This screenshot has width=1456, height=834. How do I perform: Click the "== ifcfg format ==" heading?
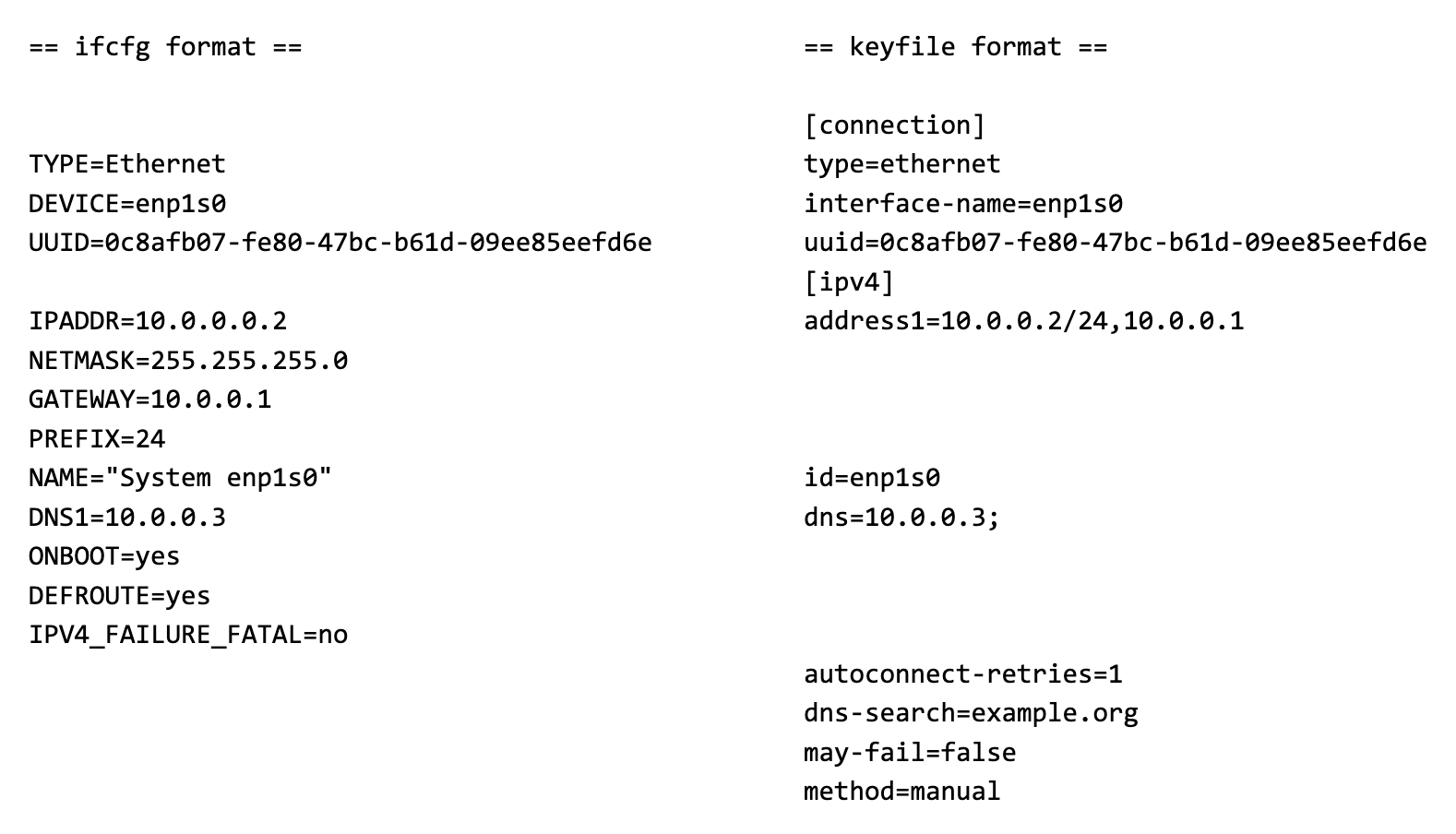tap(165, 47)
